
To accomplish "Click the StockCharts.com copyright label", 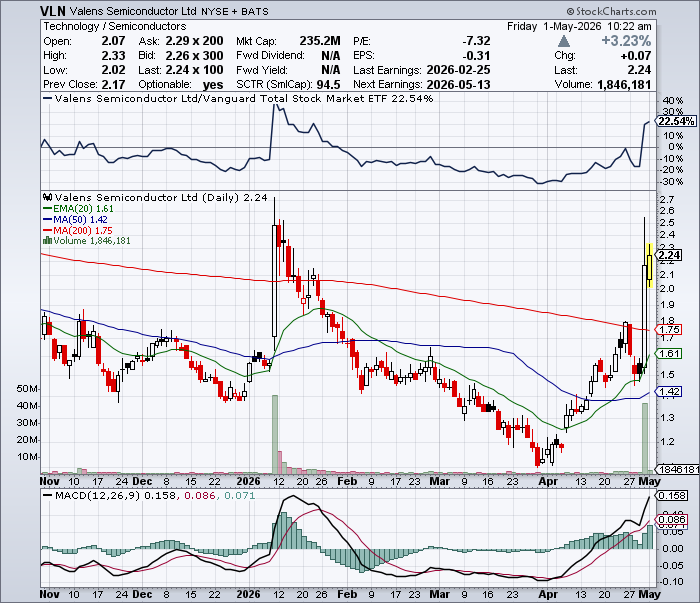I will [x=612, y=11].
